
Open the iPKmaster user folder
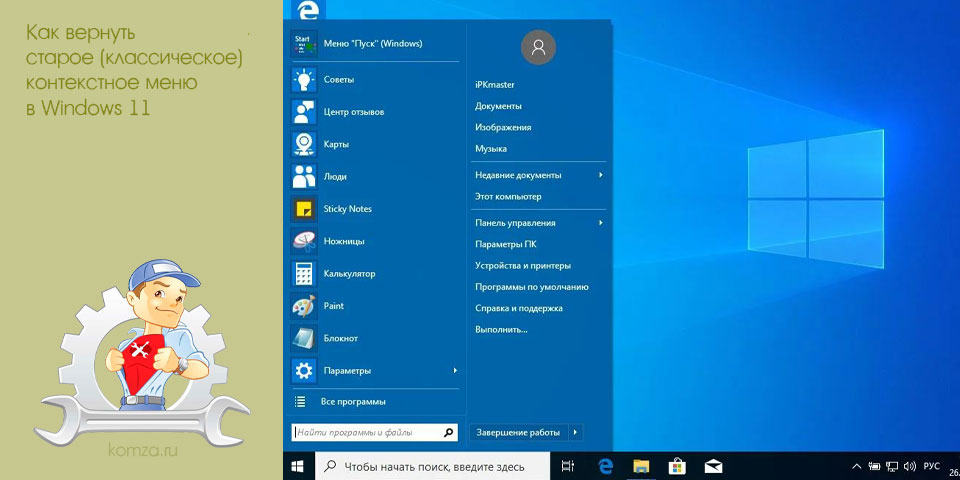click(x=495, y=84)
